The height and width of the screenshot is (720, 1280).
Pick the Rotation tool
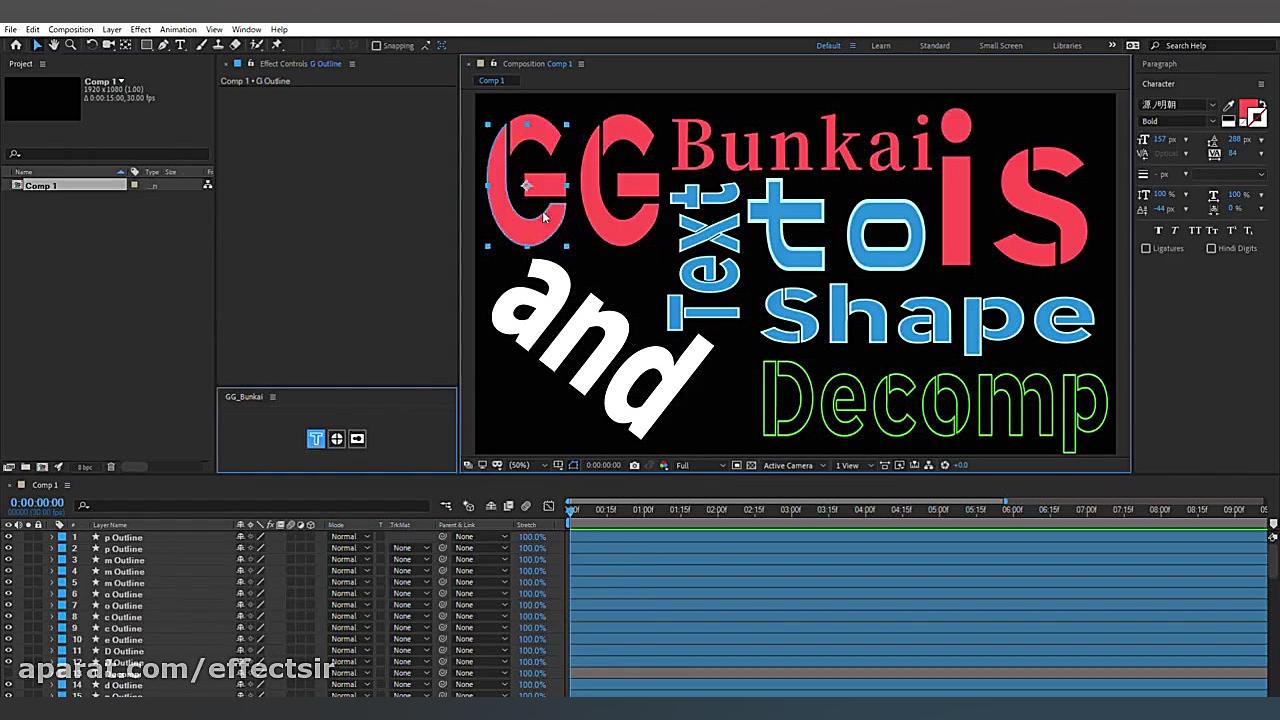tap(91, 45)
